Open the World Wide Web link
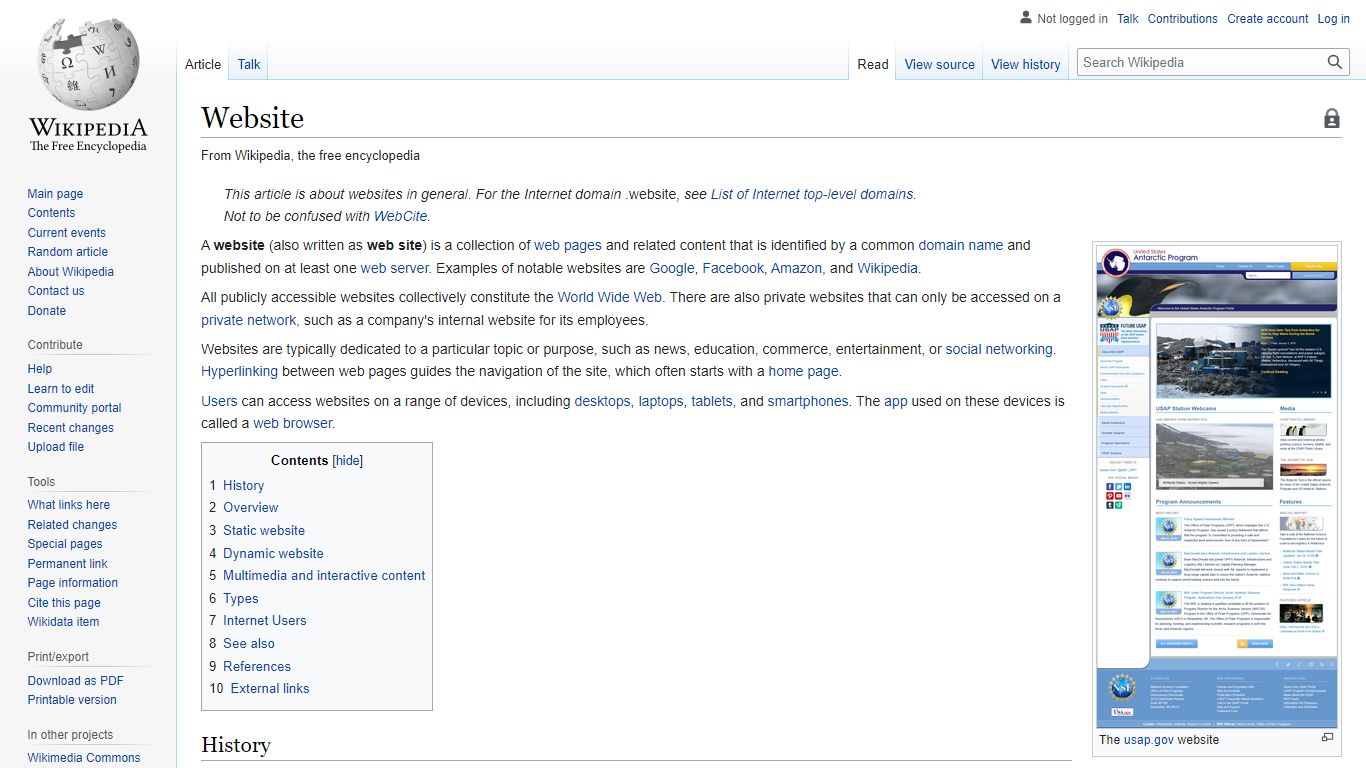This screenshot has height=768, width=1366. tap(610, 297)
